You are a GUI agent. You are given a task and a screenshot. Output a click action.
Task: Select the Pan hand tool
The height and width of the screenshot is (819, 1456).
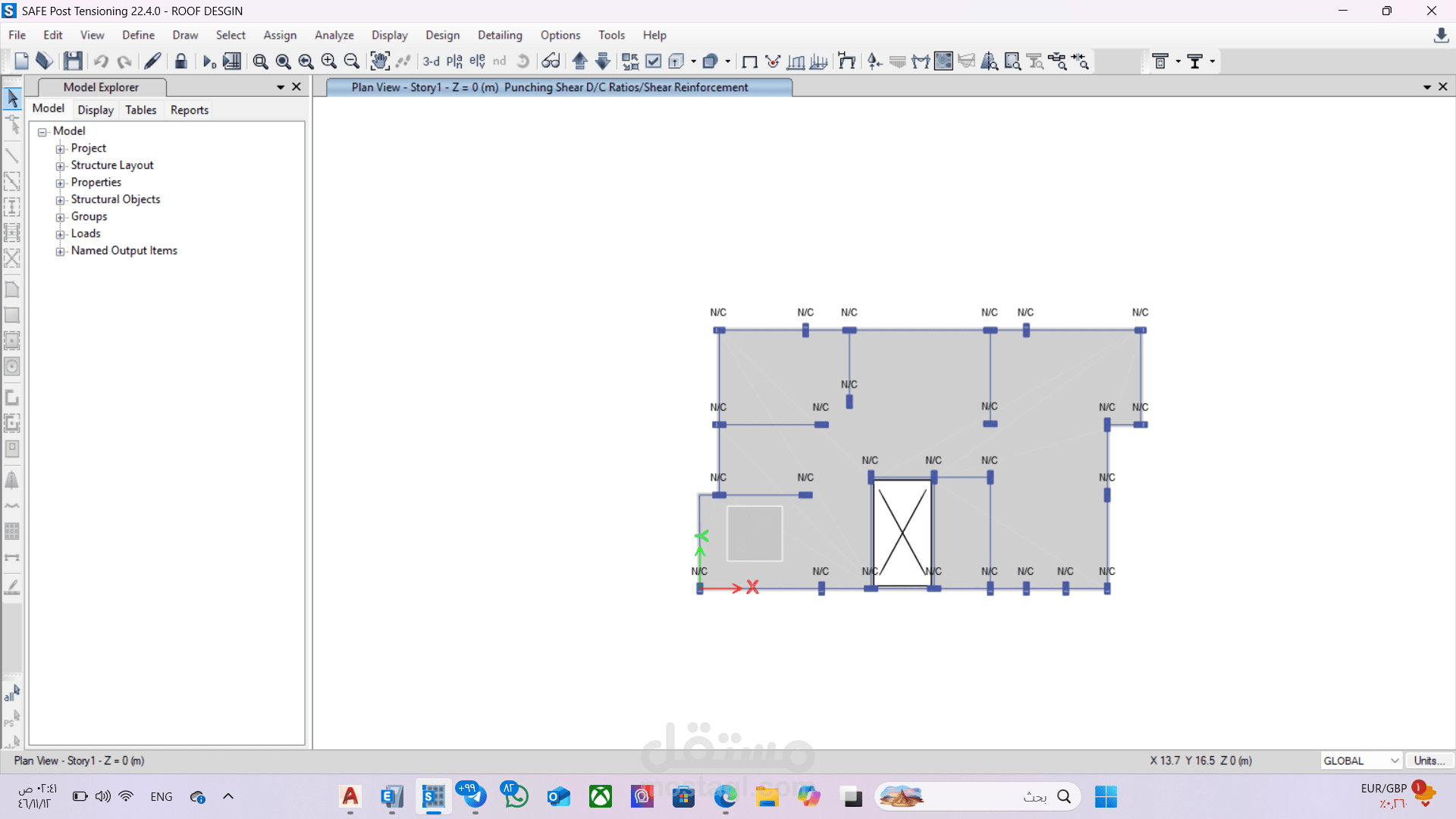coord(379,61)
